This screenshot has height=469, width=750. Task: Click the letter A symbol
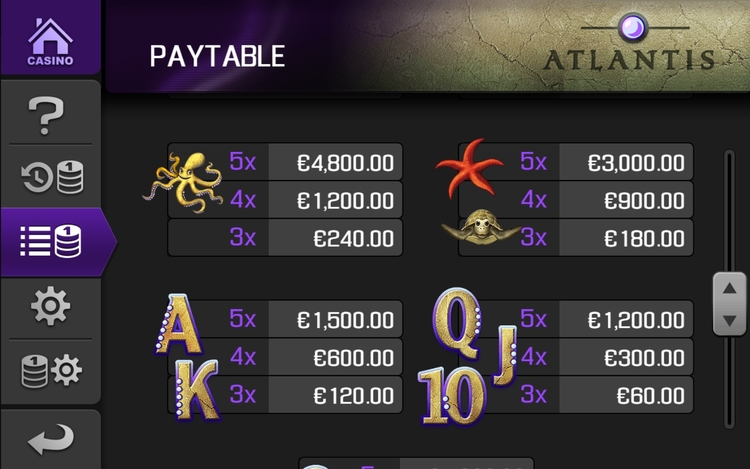174,325
